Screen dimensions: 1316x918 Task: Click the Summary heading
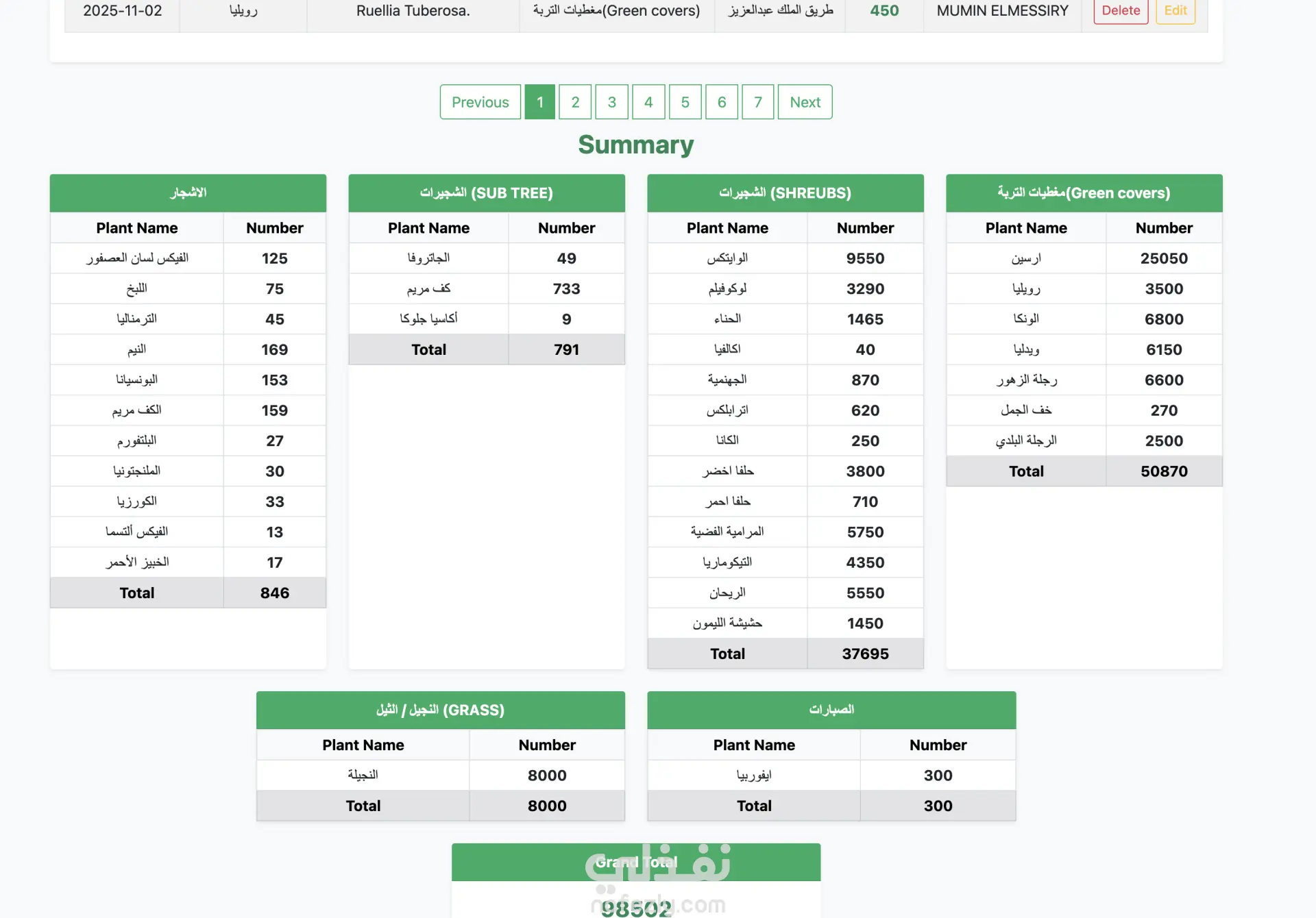click(x=636, y=145)
